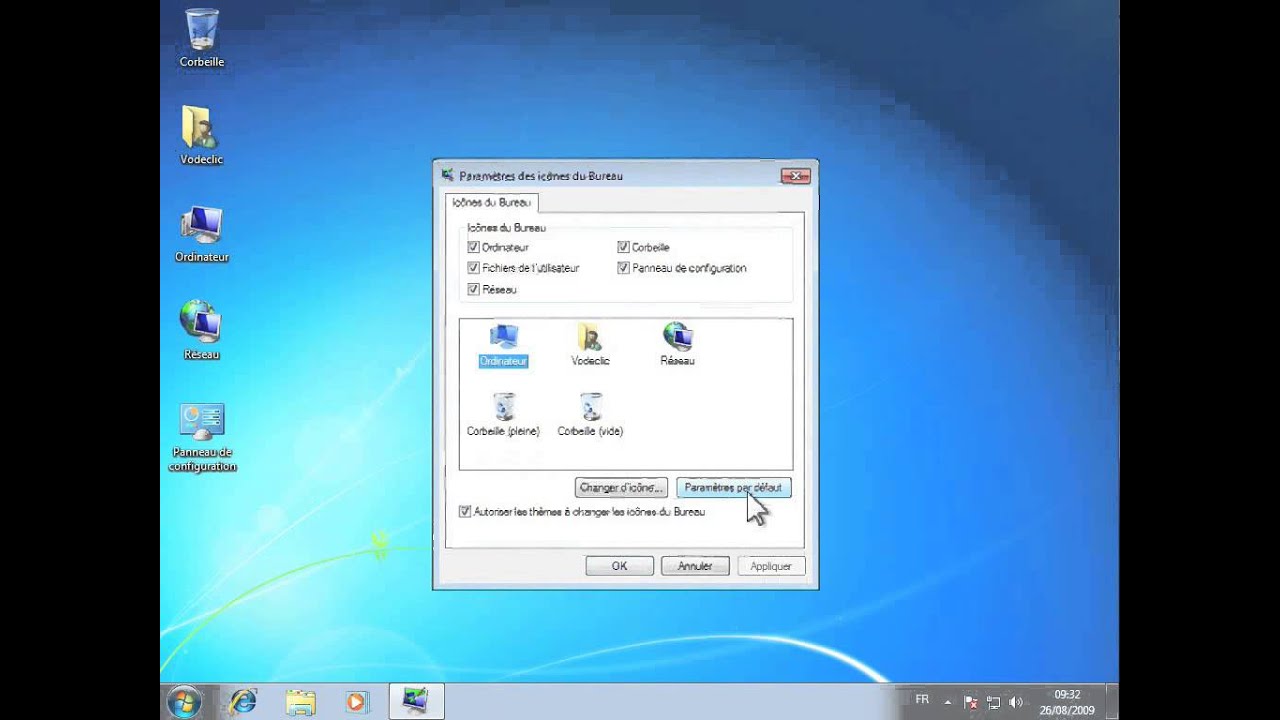Open Windows Explorer from the taskbar
The image size is (1280, 720).
click(x=300, y=702)
